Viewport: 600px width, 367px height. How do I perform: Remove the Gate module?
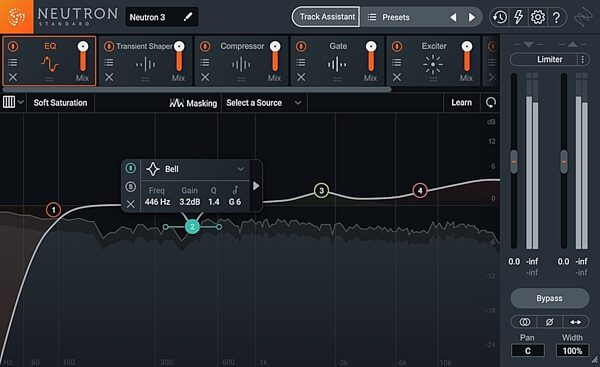click(301, 78)
